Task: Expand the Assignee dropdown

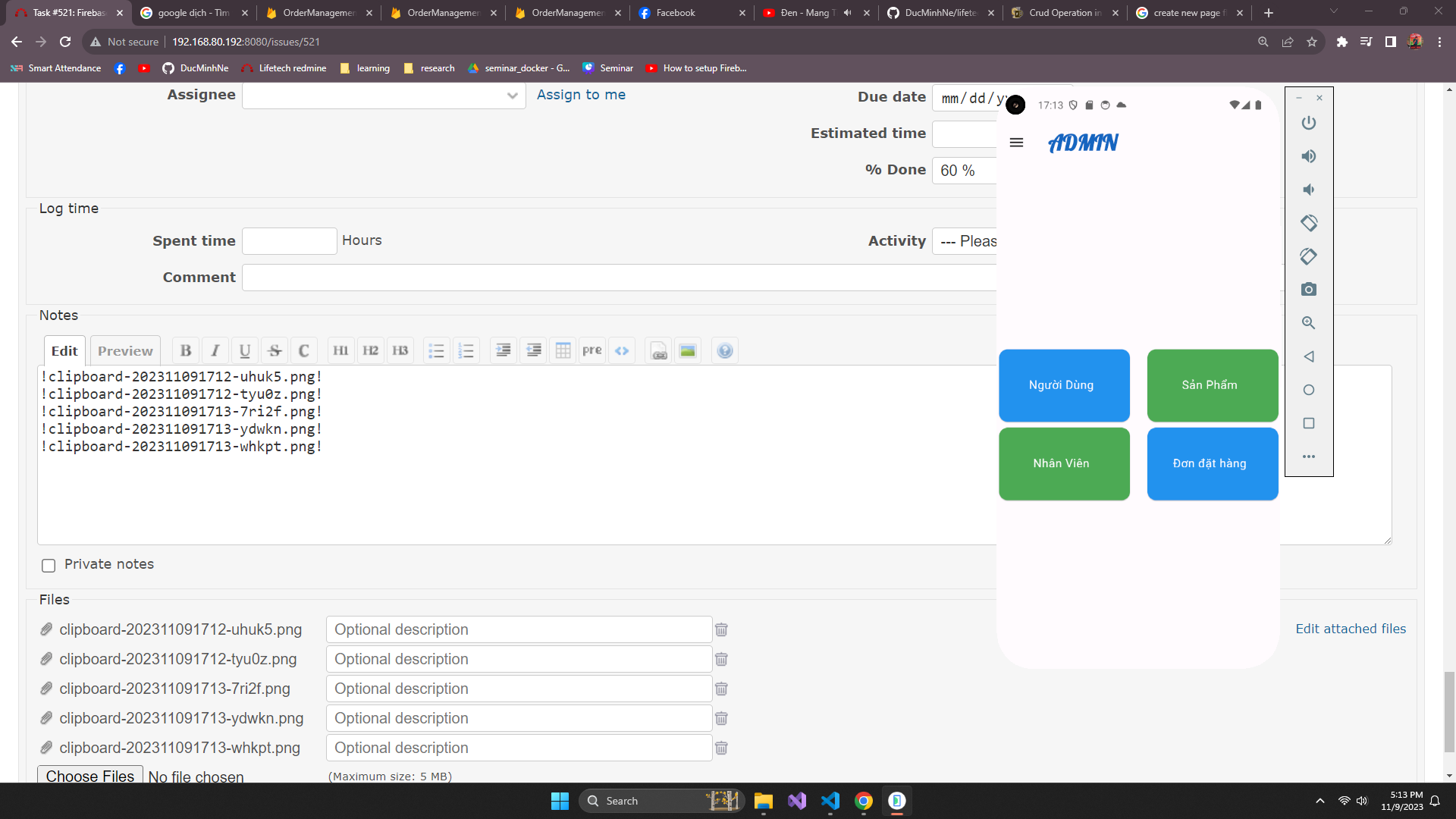Action: (x=384, y=96)
